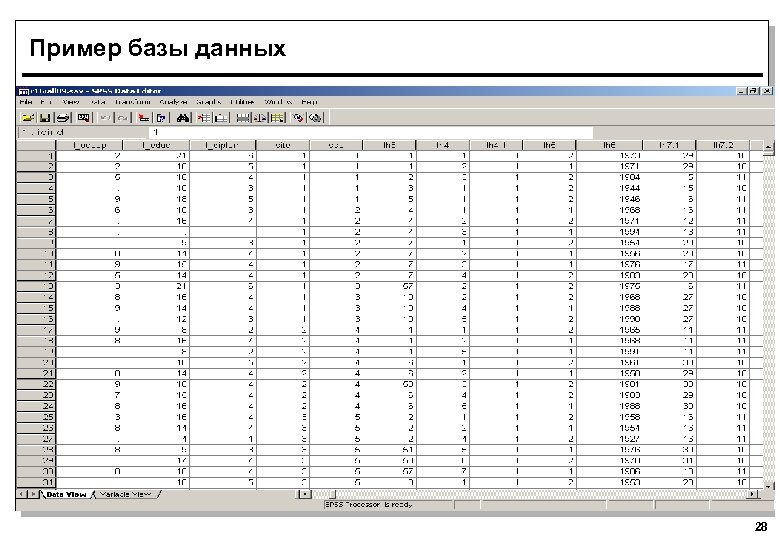Click the 'lh4.1' column header
Image resolution: width=780 pixels, height=540 pixels.
[495, 145]
